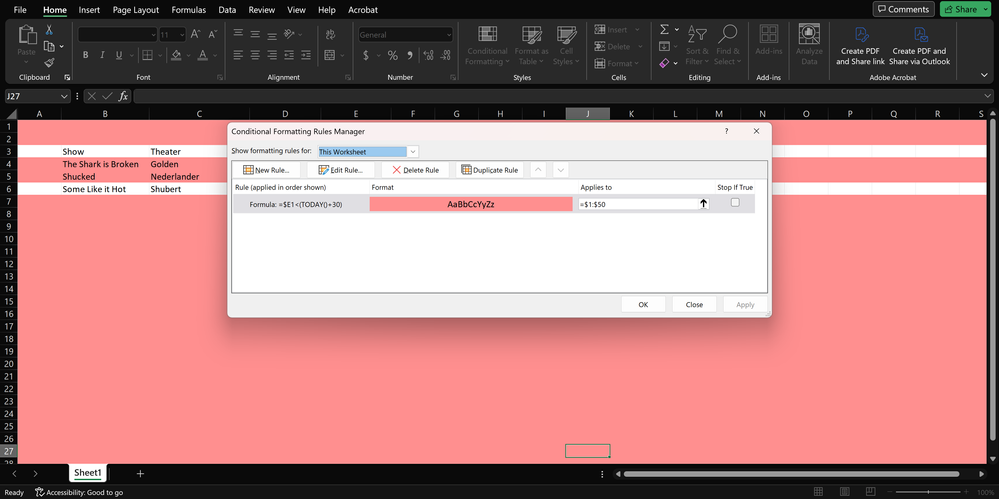Screen dimensions: 999x499
Task: Click the Delete Rule button
Action: click(415, 170)
